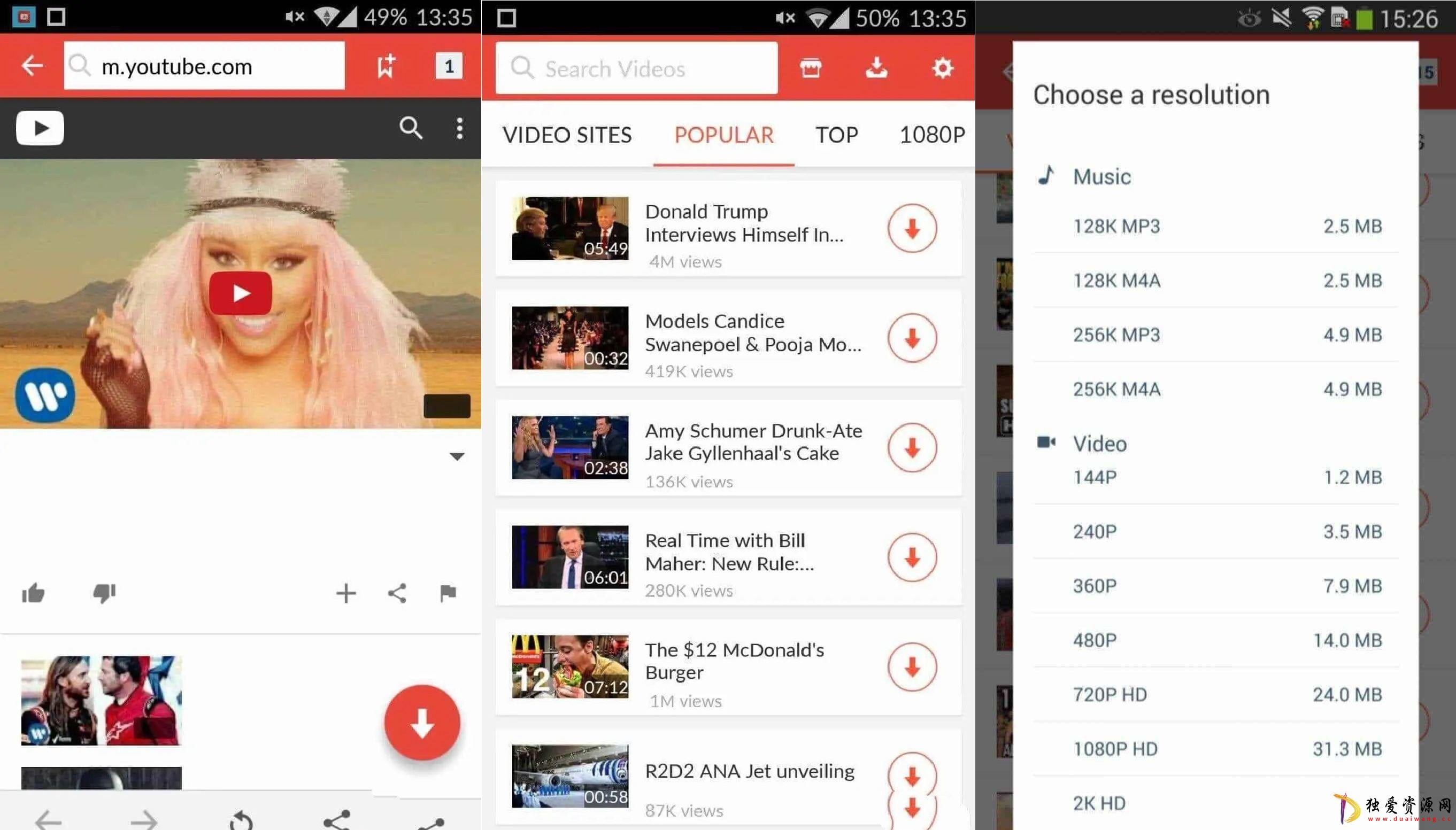Click the share icon below YouTube video
Image resolution: width=1456 pixels, height=830 pixels.
(x=397, y=594)
